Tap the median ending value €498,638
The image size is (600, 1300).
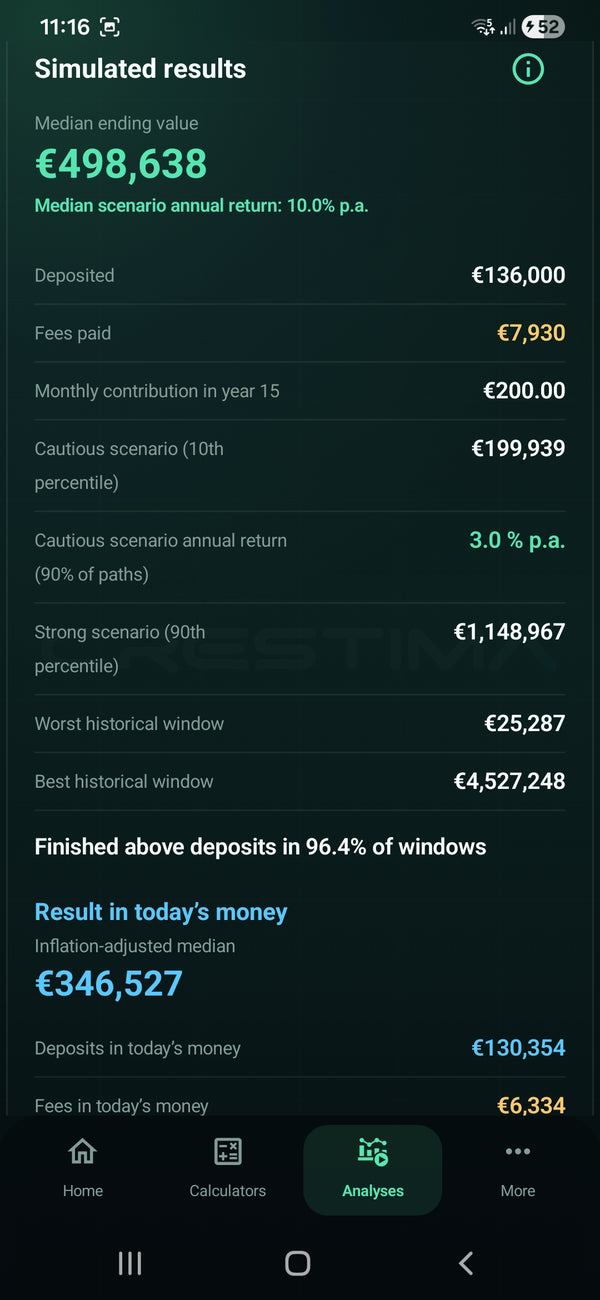[121, 164]
